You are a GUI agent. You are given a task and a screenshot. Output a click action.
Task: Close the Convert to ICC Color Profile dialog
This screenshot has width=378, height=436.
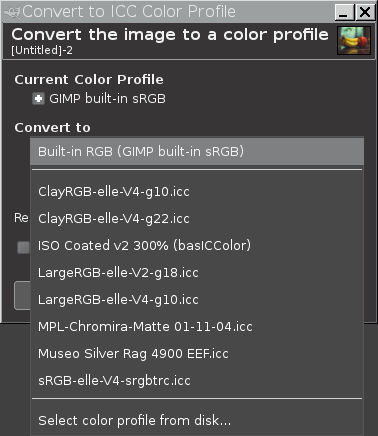tap(365, 12)
